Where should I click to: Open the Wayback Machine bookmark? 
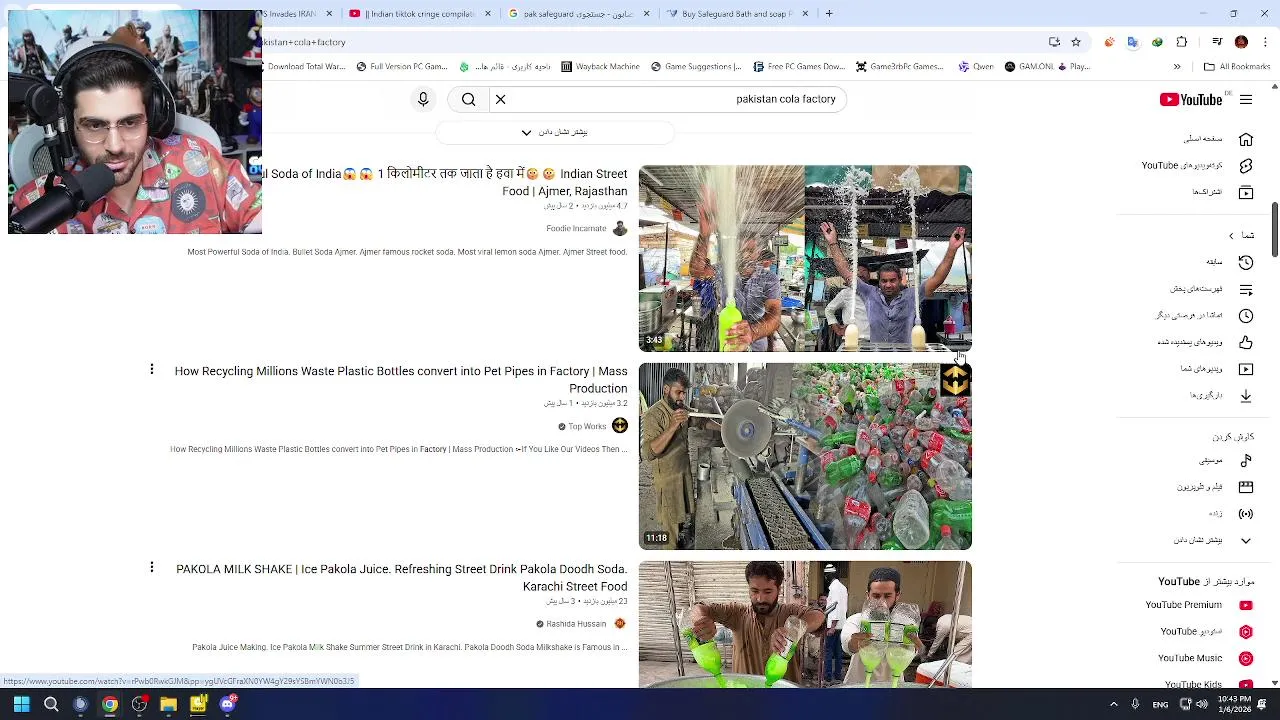600,67
